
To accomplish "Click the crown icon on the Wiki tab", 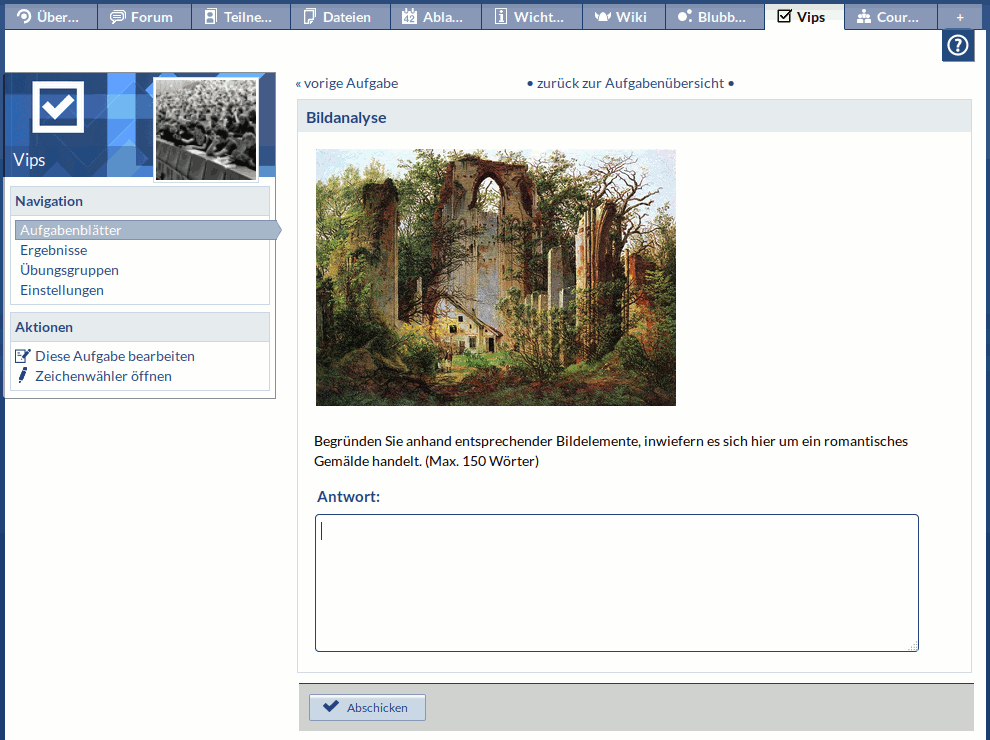I will point(602,17).
